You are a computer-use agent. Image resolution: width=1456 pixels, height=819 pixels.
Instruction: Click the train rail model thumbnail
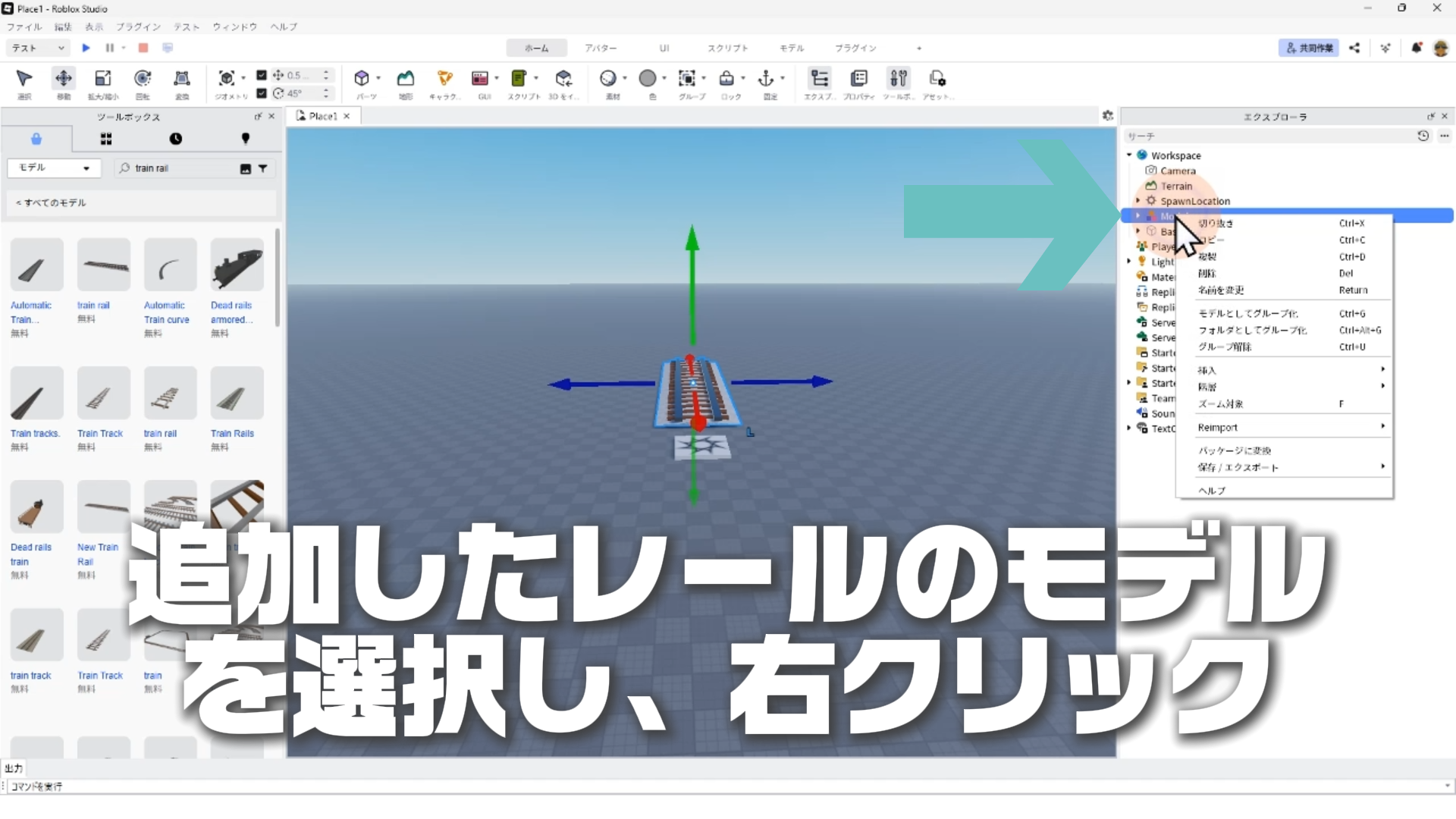pyautogui.click(x=104, y=265)
